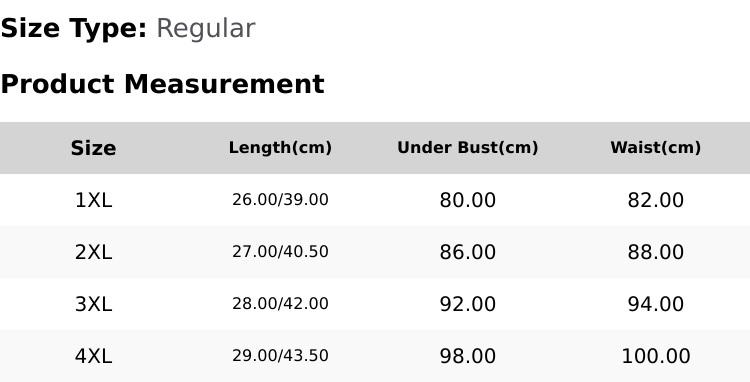750x382 pixels.
Task: Click the 28.00/42.00 length cell
Action: click(x=280, y=304)
